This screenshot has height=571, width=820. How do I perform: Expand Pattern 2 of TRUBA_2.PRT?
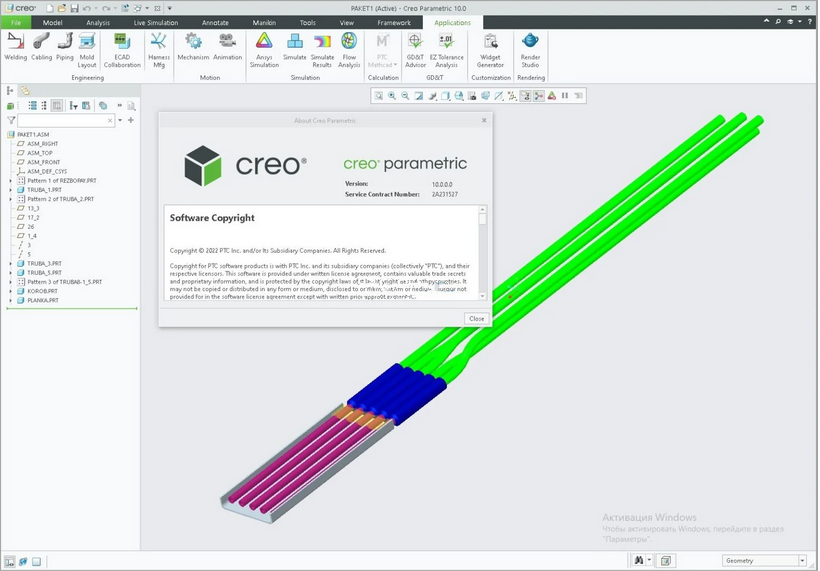10,199
